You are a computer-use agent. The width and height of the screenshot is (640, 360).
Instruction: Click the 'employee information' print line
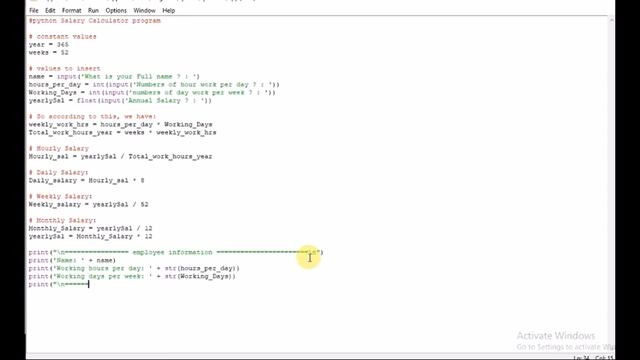pos(176,253)
